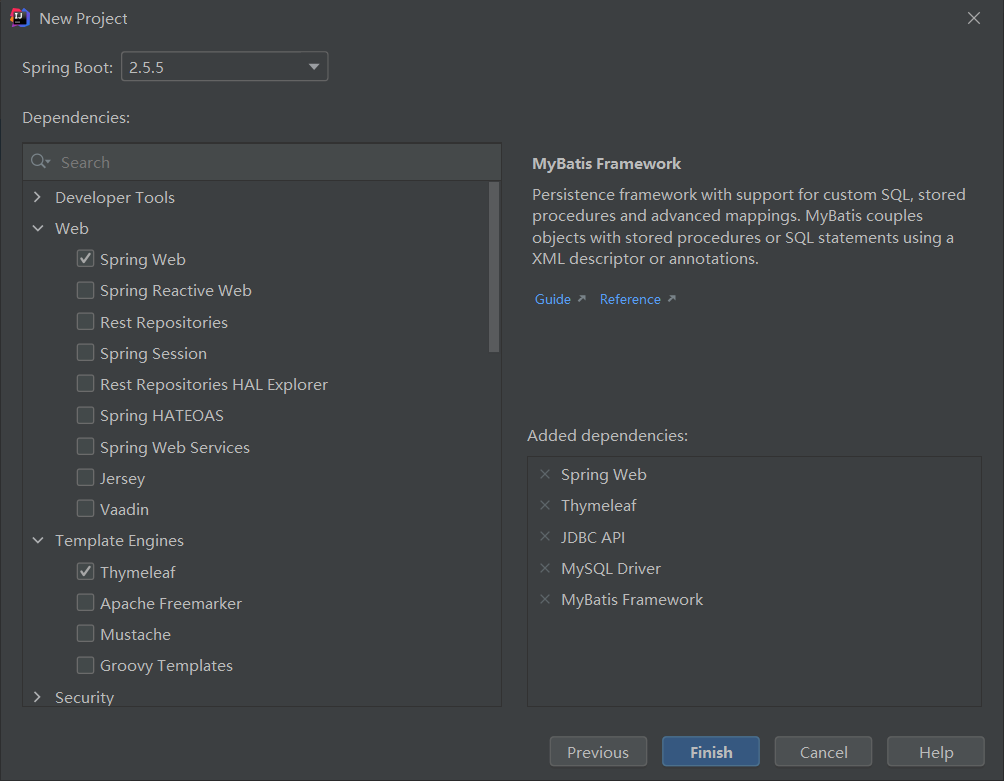The image size is (1004, 781).
Task: Check the Rest Repositories checkbox
Action: (x=85, y=321)
